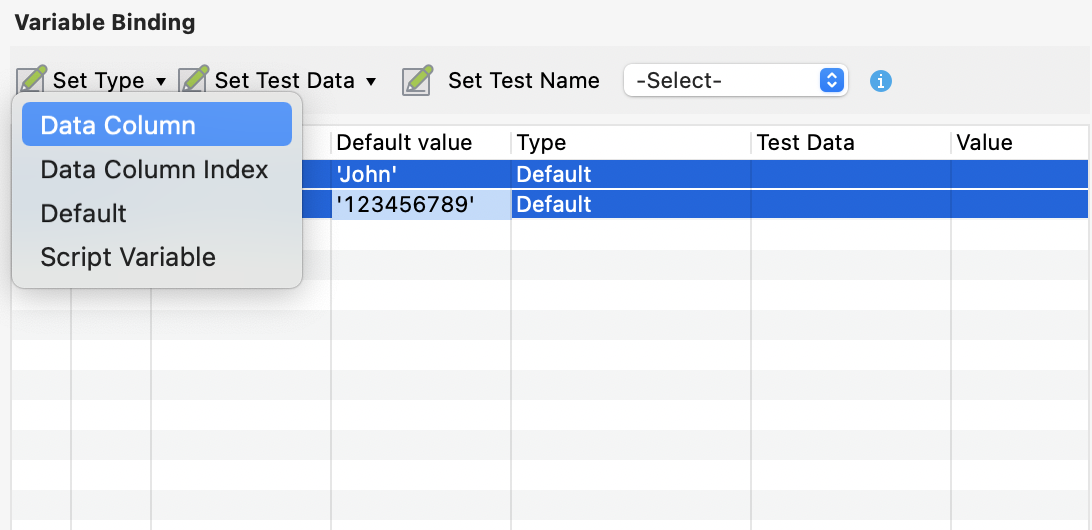Select the '123456789' default value cell
This screenshot has height=530, width=1092.
(420, 204)
